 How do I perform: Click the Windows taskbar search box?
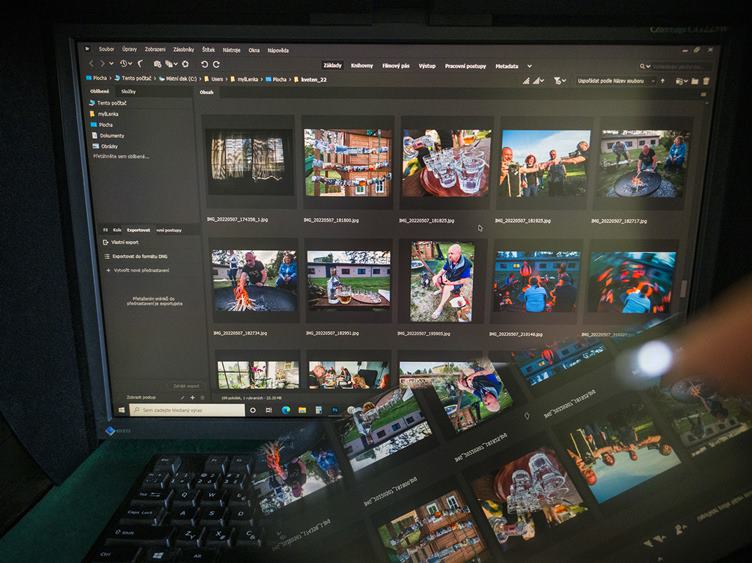coord(187,411)
